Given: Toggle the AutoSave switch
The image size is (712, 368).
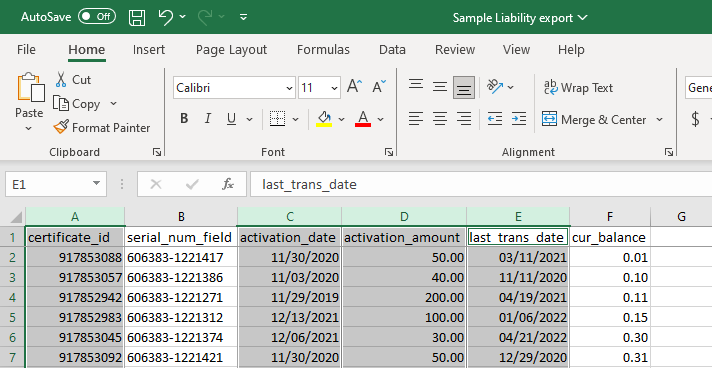Looking at the screenshot, I should [97, 17].
